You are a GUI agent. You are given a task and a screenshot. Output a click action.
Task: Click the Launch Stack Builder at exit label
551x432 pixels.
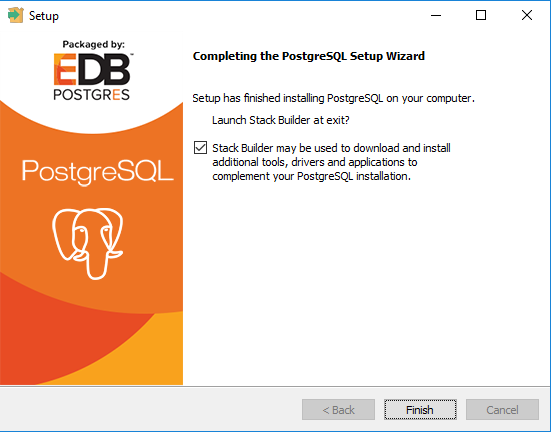pos(281,120)
